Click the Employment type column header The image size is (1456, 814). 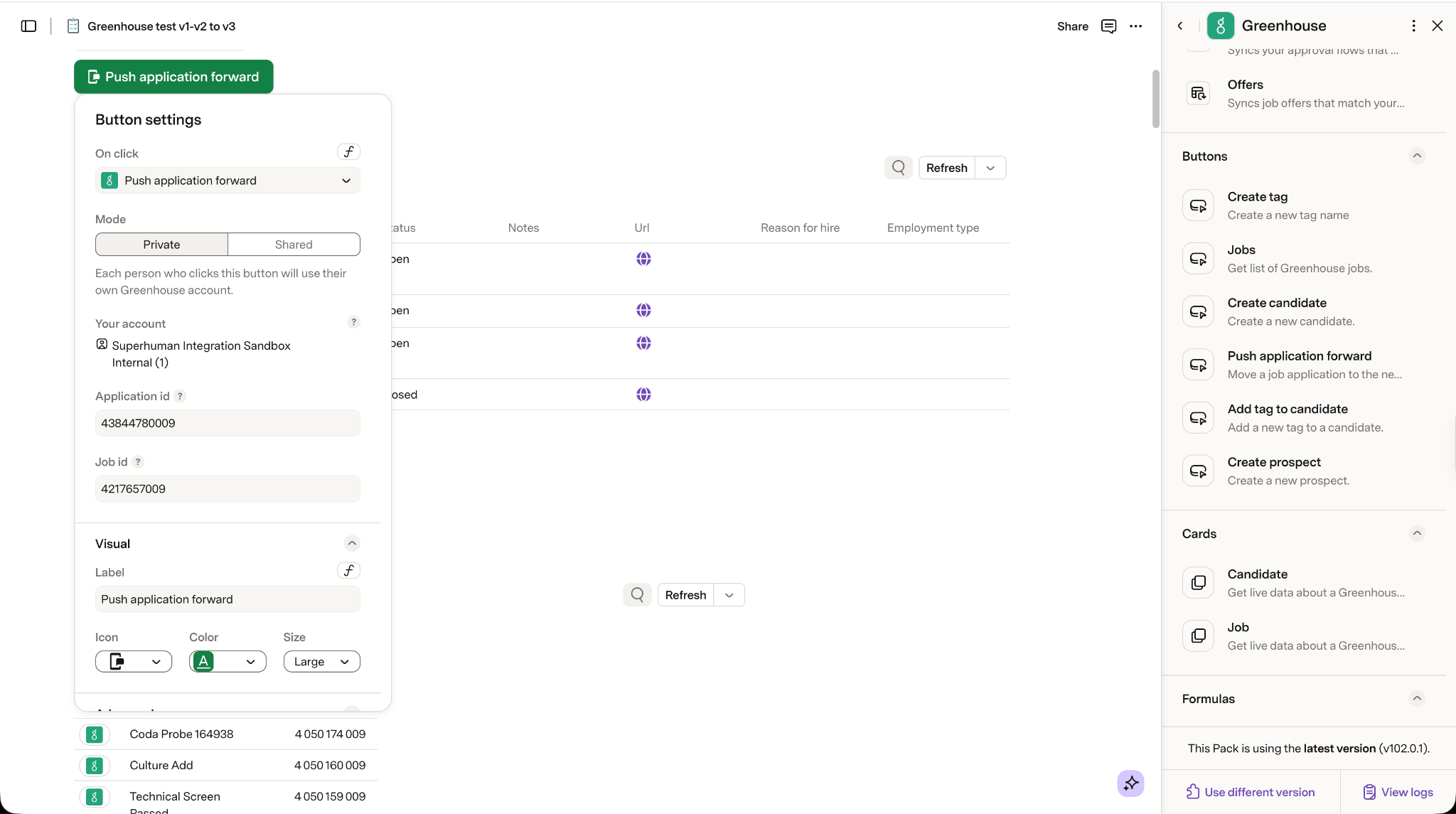[933, 228]
